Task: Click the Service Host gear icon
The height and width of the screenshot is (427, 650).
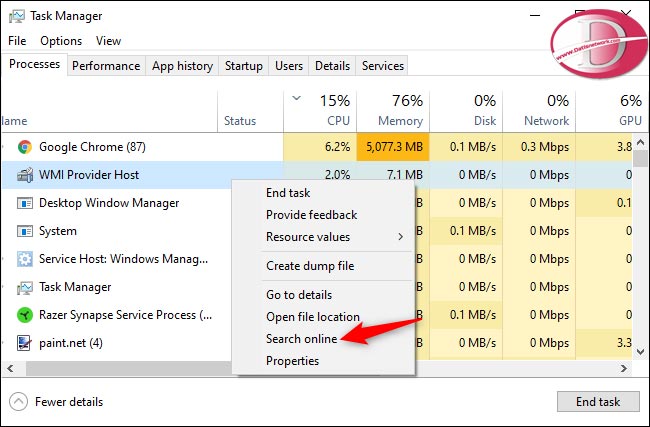Action: pos(25,259)
